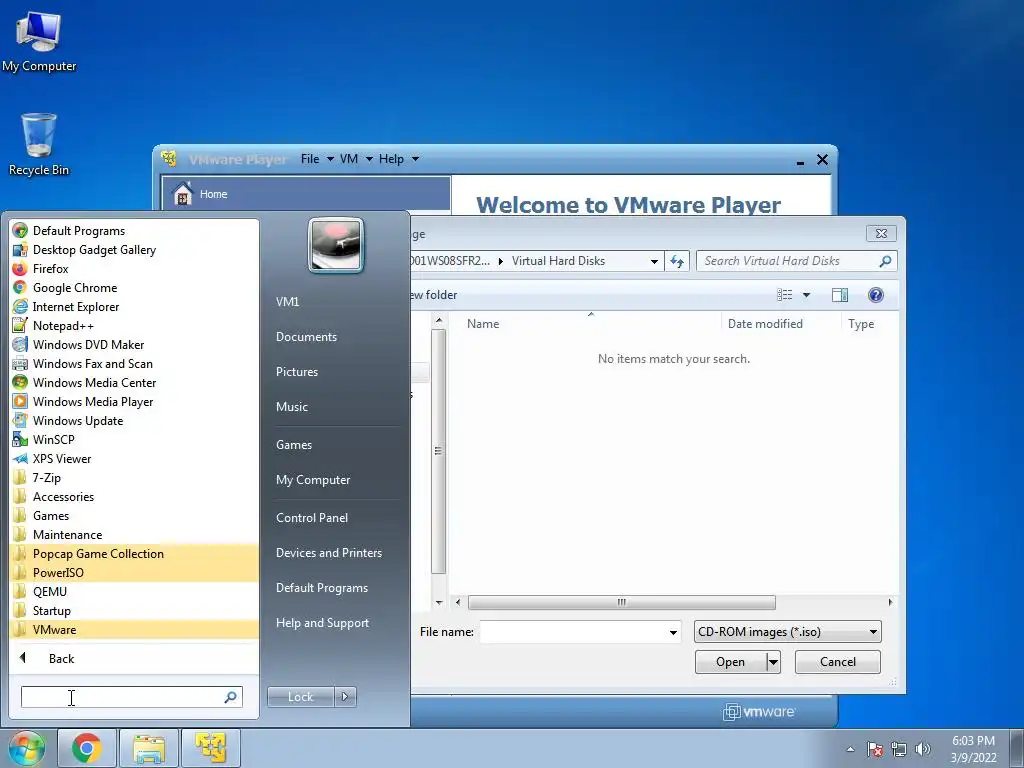Open the File name history dropdown
Viewport: 1024px width, 768px height.
coord(673,632)
